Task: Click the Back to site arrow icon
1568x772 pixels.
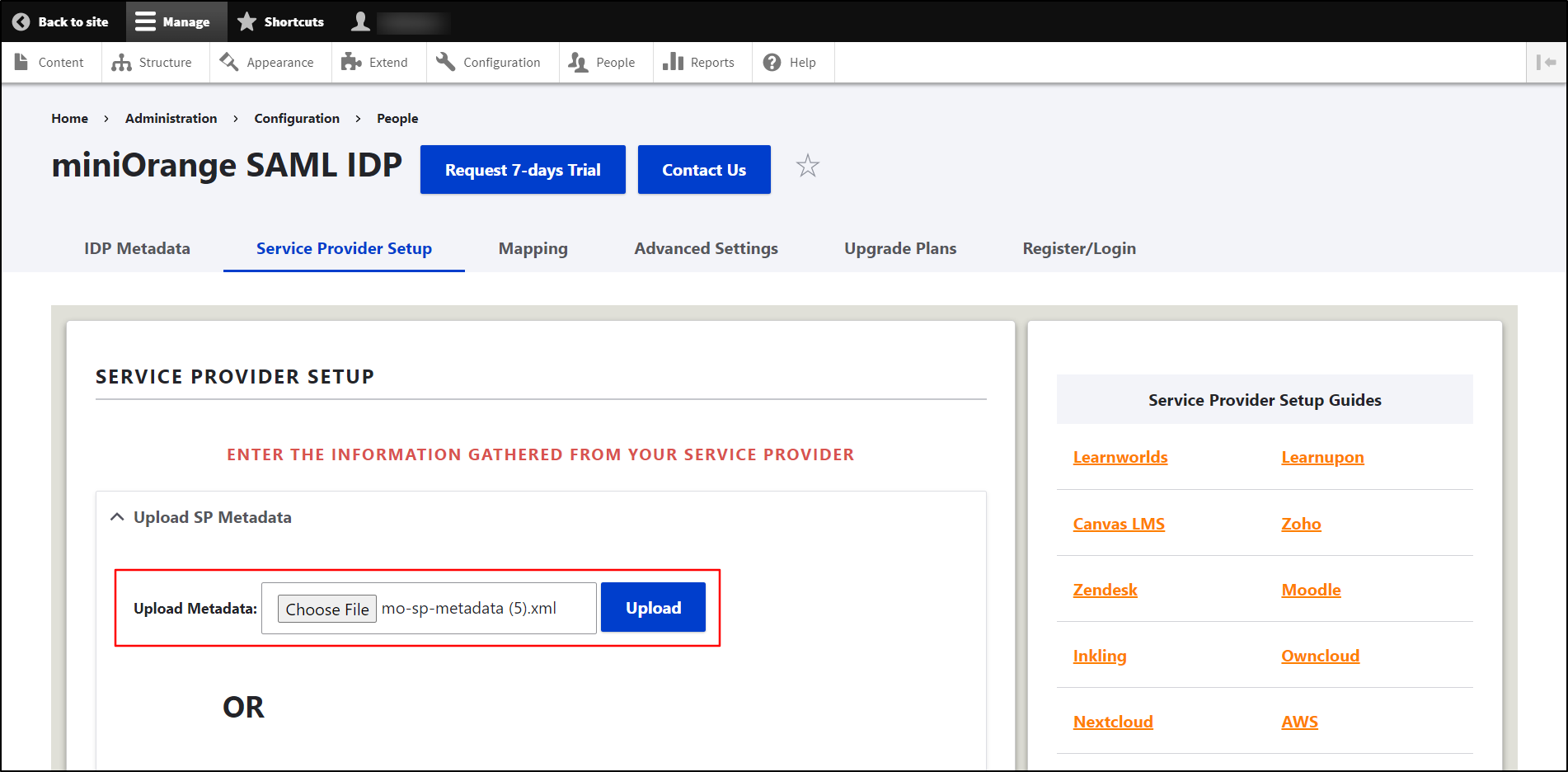Action: click(21, 22)
